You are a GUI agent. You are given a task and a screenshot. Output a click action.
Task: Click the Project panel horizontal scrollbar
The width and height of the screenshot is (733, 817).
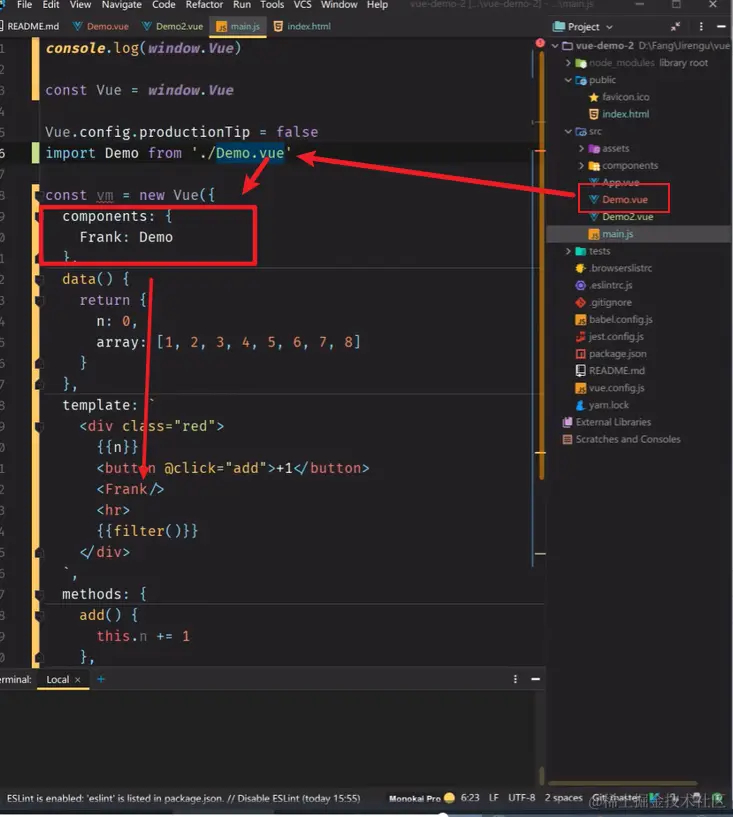coord(623,783)
